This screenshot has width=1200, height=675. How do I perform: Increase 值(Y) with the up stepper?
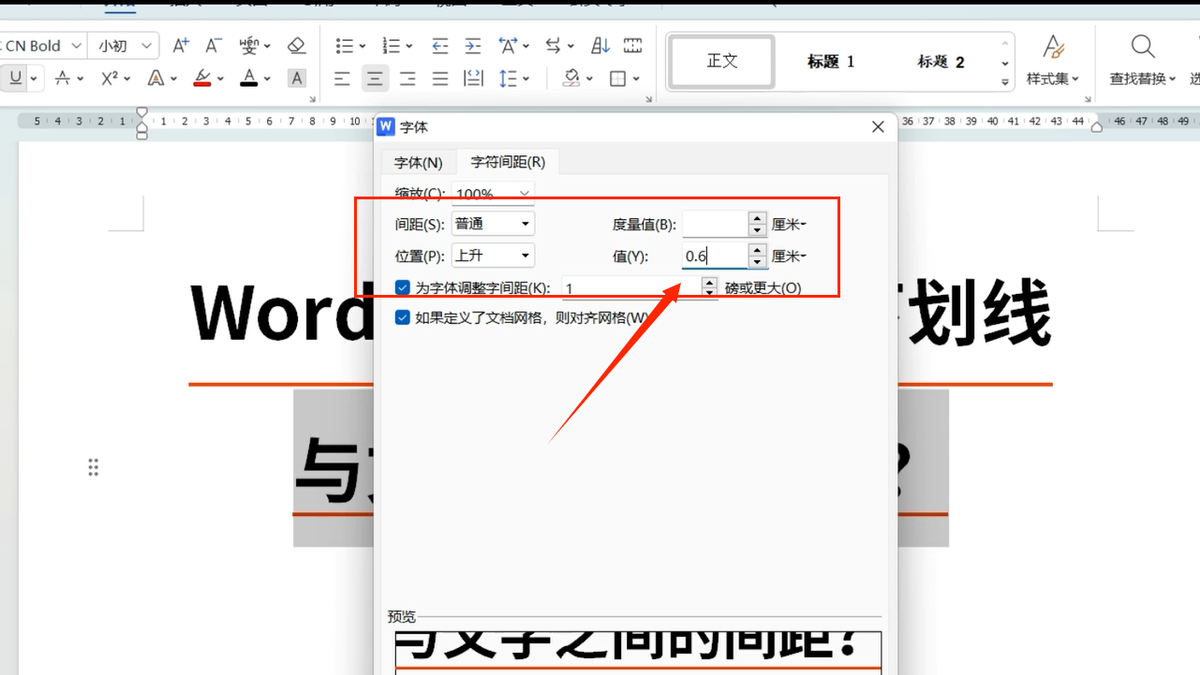click(x=758, y=250)
